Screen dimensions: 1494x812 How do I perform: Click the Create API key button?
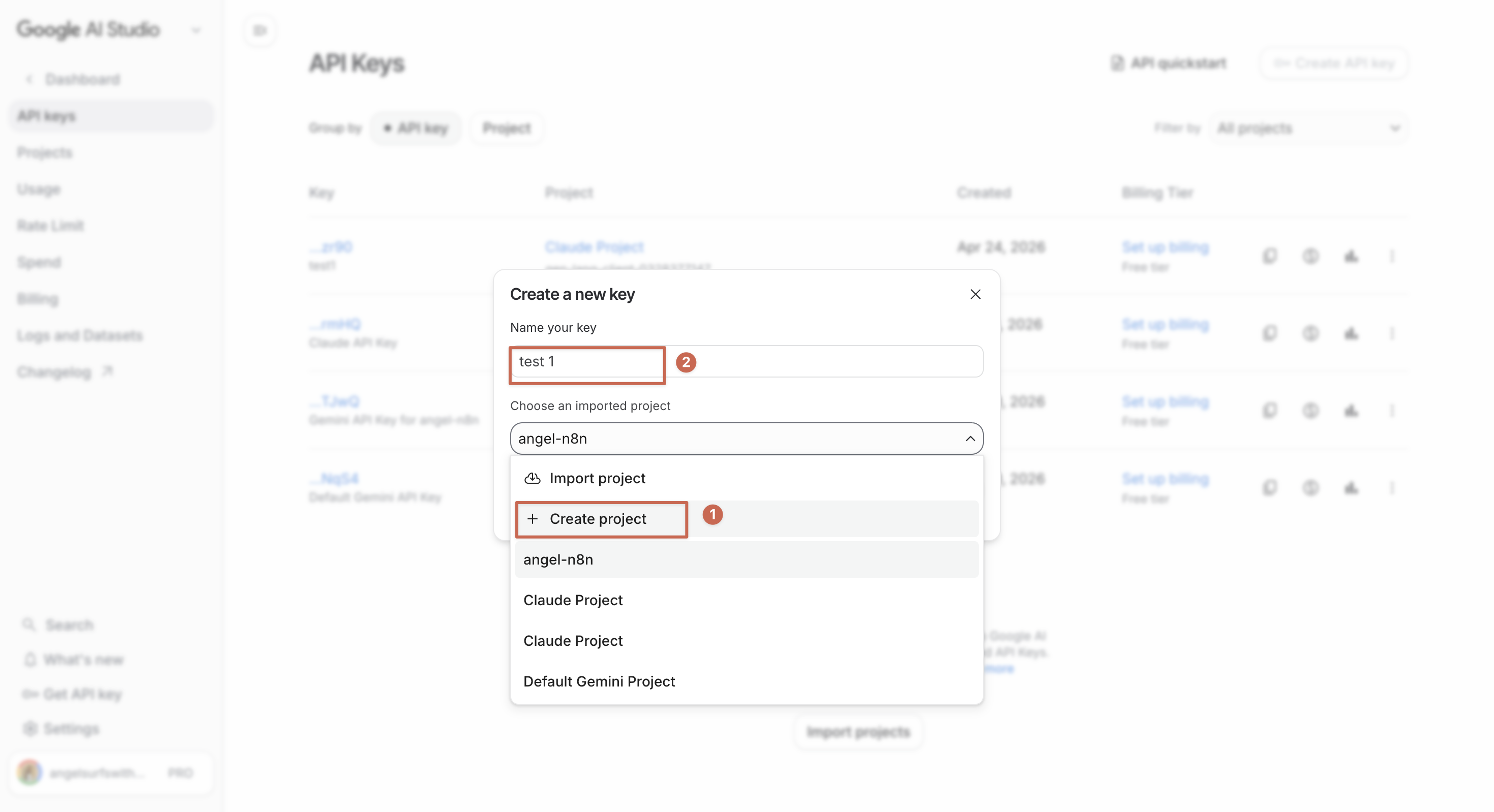tap(1333, 63)
